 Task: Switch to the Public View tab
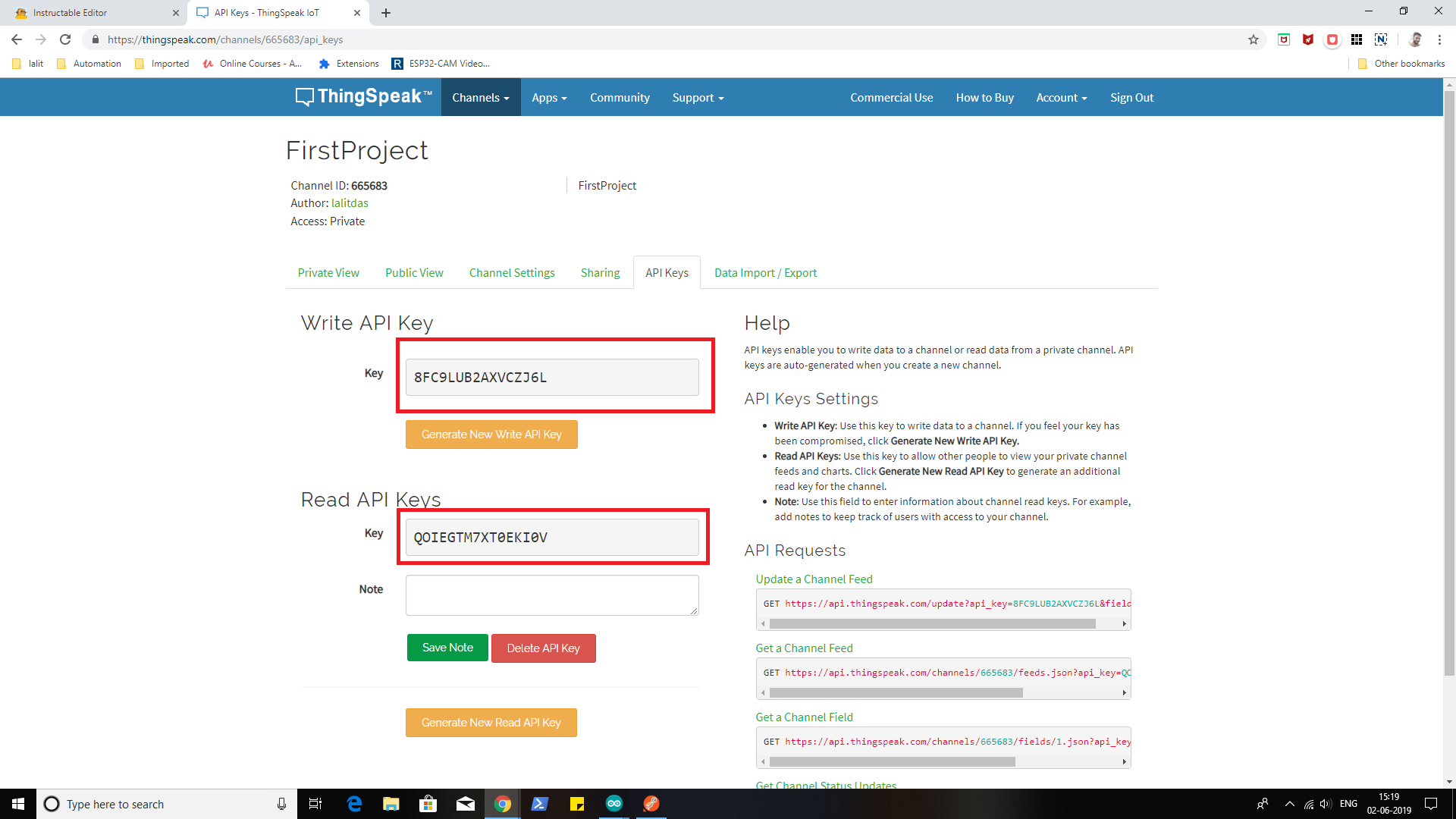[x=414, y=272]
